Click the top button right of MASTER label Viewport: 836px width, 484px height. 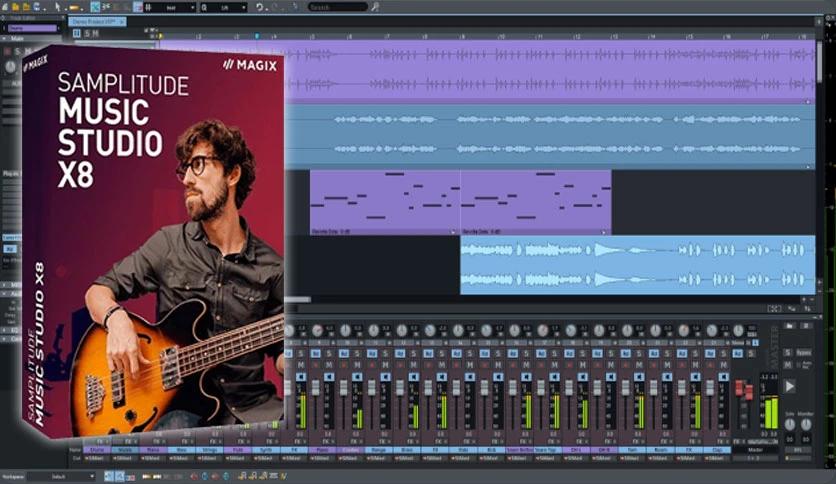coord(789,326)
